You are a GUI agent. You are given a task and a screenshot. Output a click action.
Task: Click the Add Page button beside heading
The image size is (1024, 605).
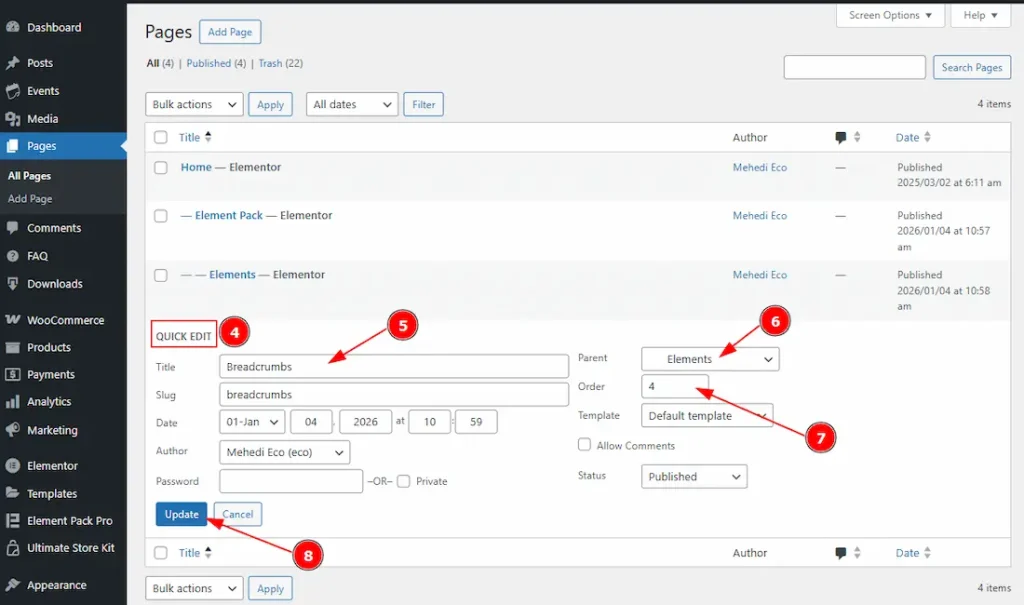tap(230, 32)
